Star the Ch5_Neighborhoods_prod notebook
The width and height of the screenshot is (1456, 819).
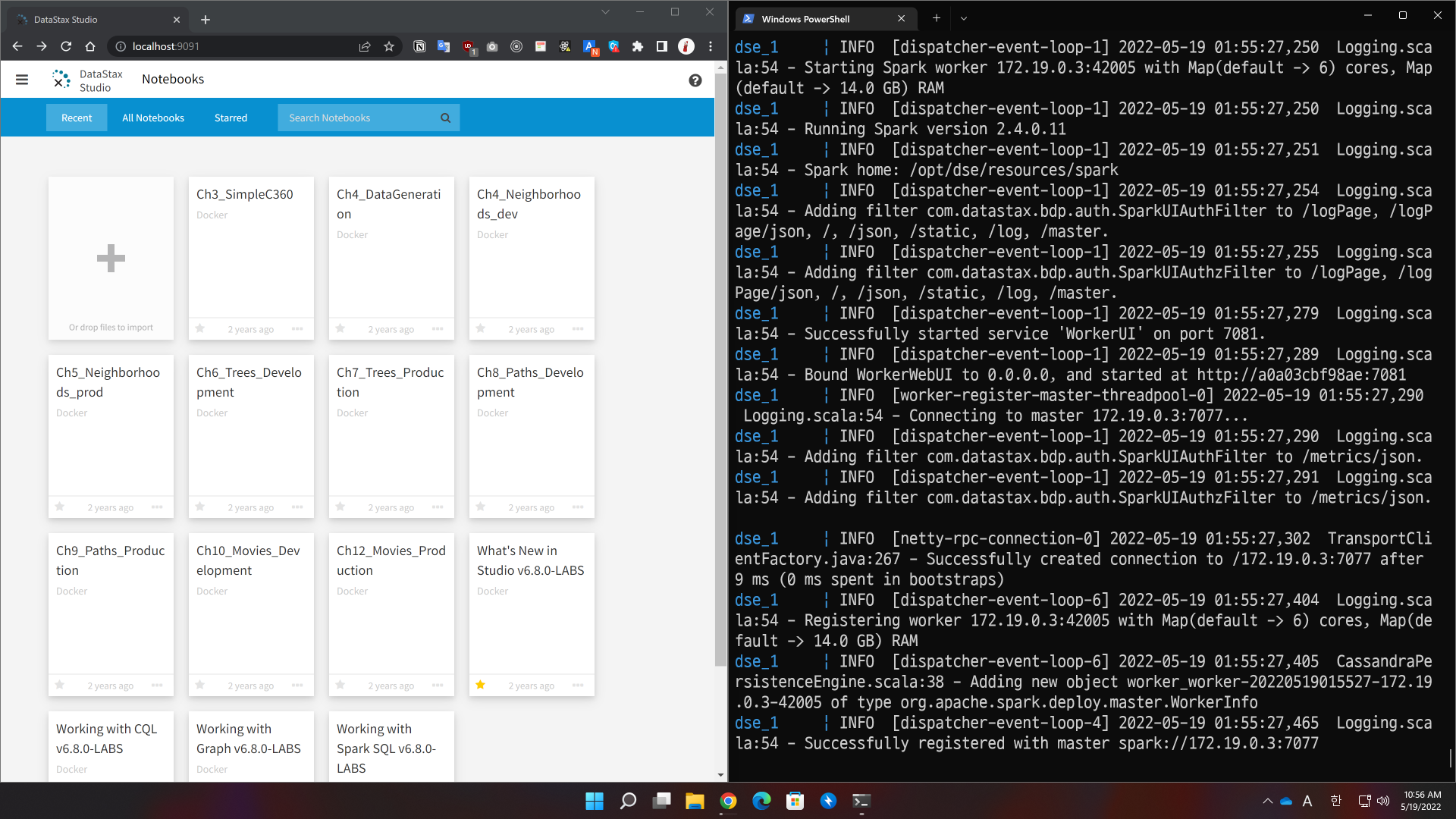(60, 507)
